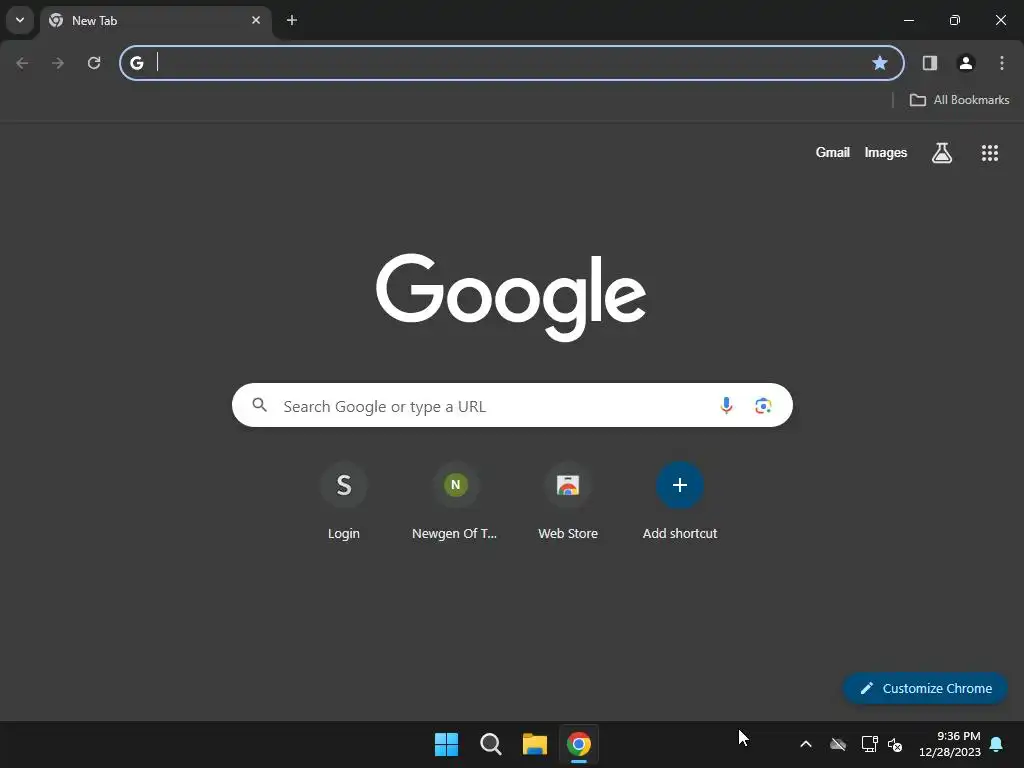This screenshot has width=1024, height=768.
Task: Start voice search with microphone
Action: coord(726,406)
